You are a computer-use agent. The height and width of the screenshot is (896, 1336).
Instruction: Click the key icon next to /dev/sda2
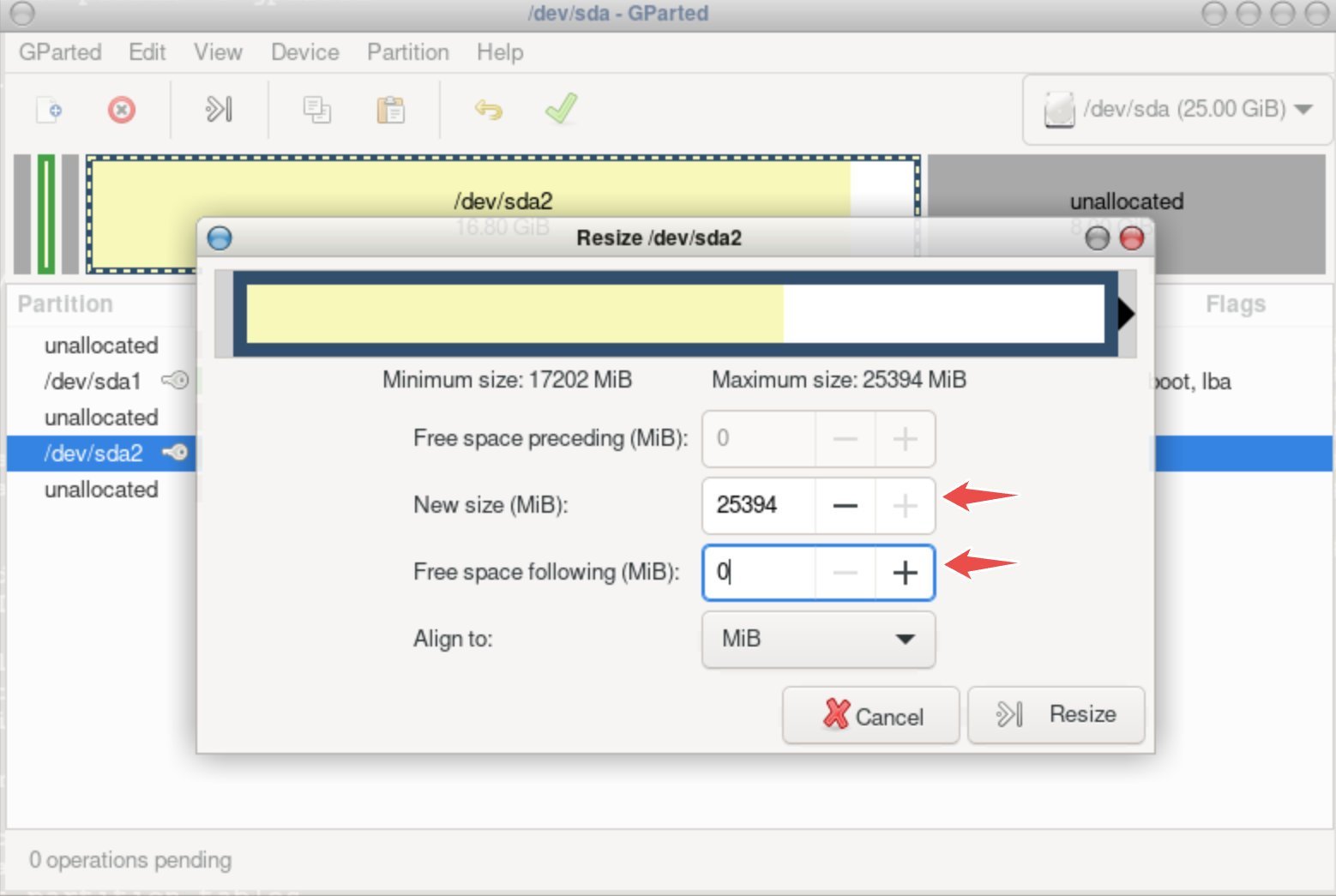(176, 452)
